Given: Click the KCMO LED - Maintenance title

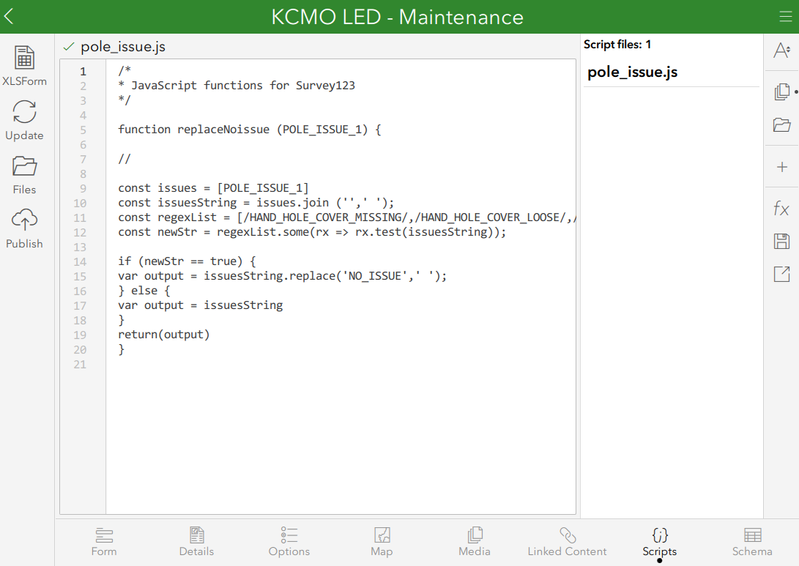Looking at the screenshot, I should (x=397, y=17).
